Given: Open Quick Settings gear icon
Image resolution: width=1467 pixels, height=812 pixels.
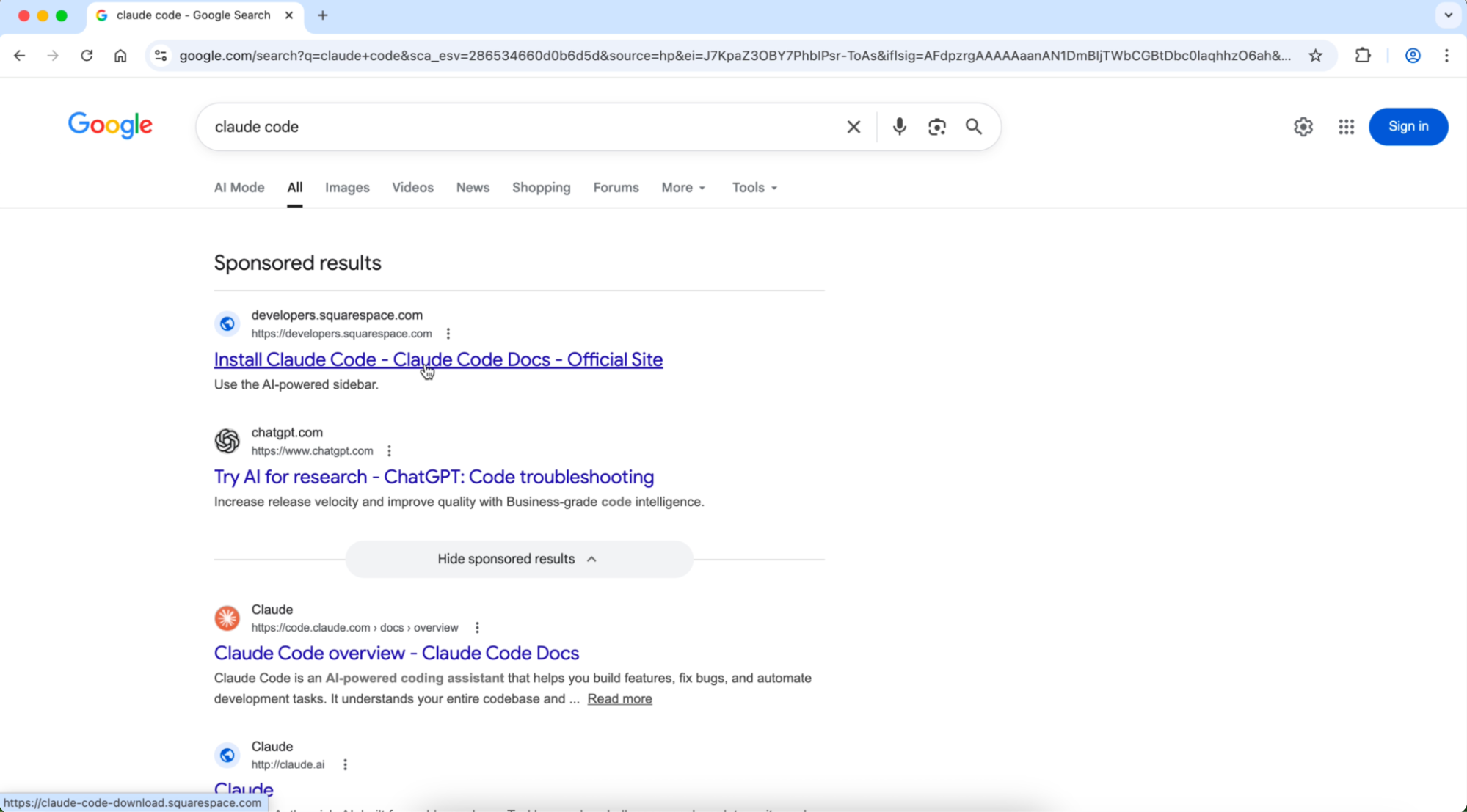Looking at the screenshot, I should 1303,126.
